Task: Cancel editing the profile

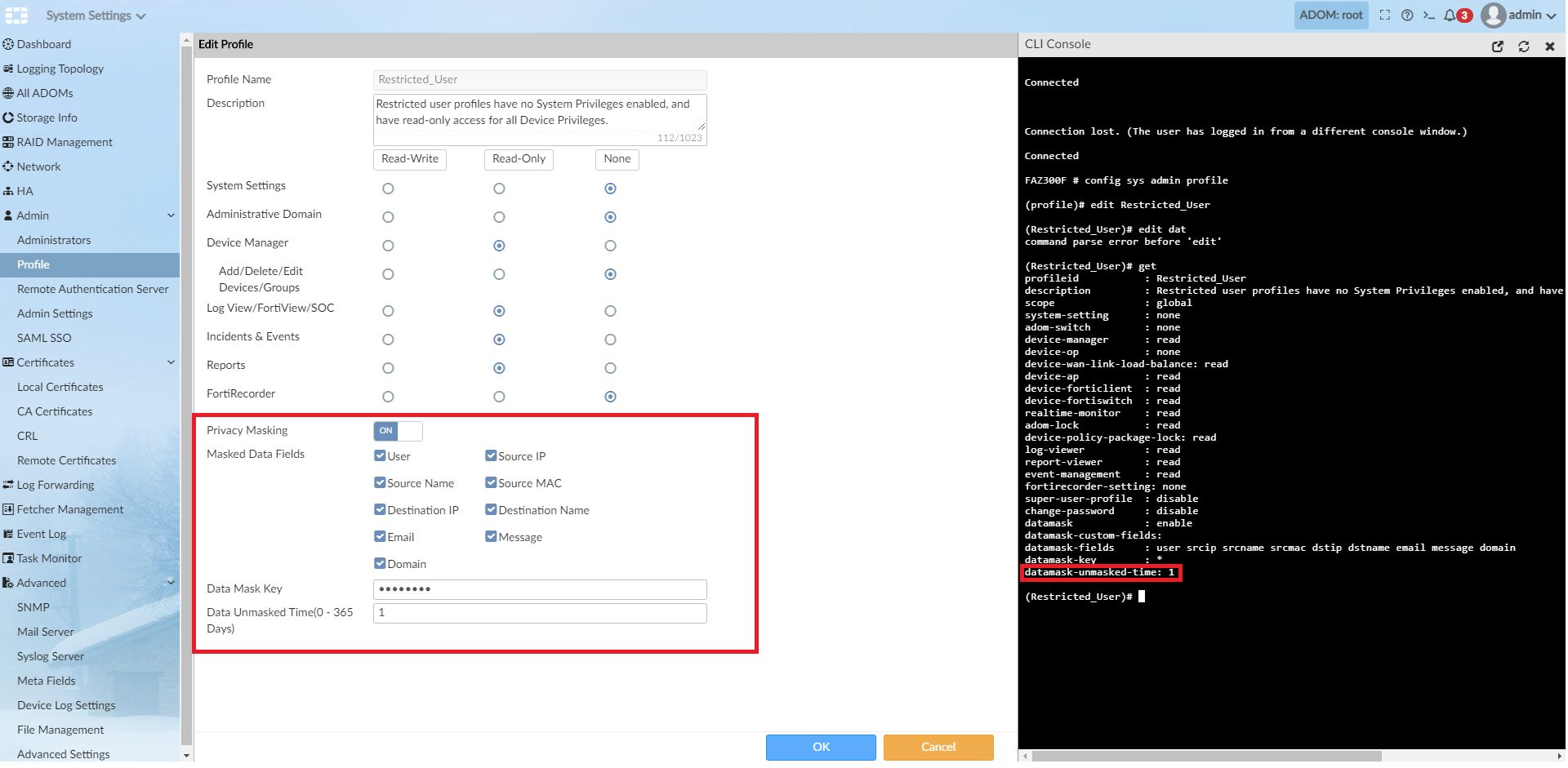Action: (x=938, y=747)
